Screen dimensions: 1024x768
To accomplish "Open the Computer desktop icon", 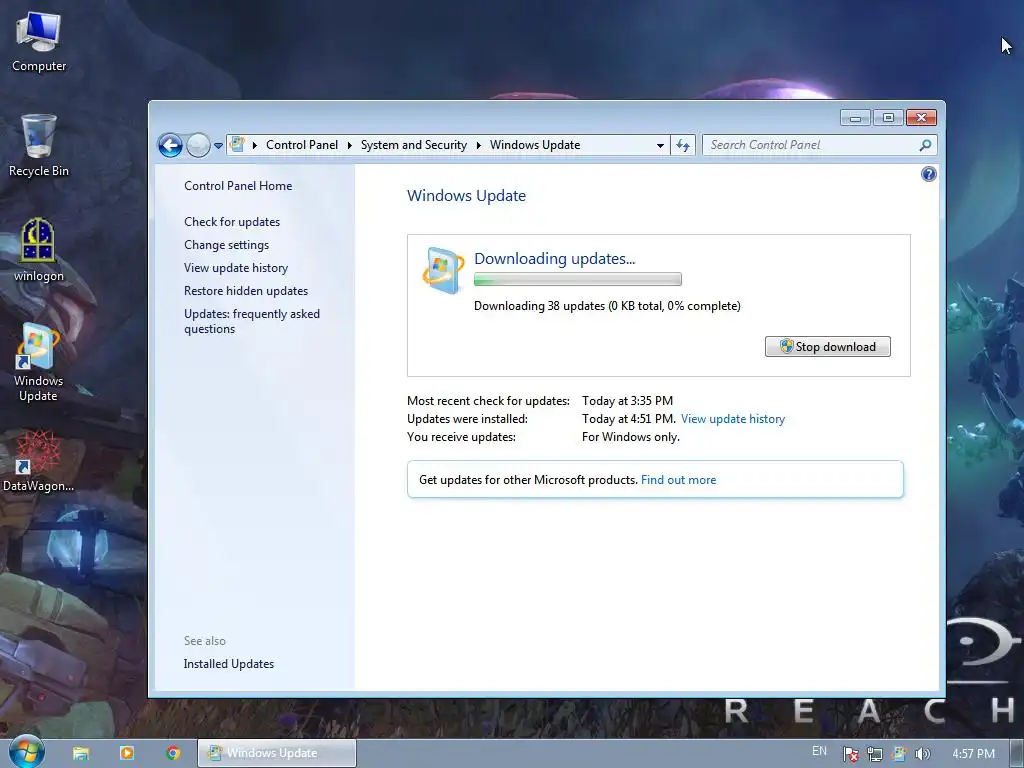I will 39,42.
